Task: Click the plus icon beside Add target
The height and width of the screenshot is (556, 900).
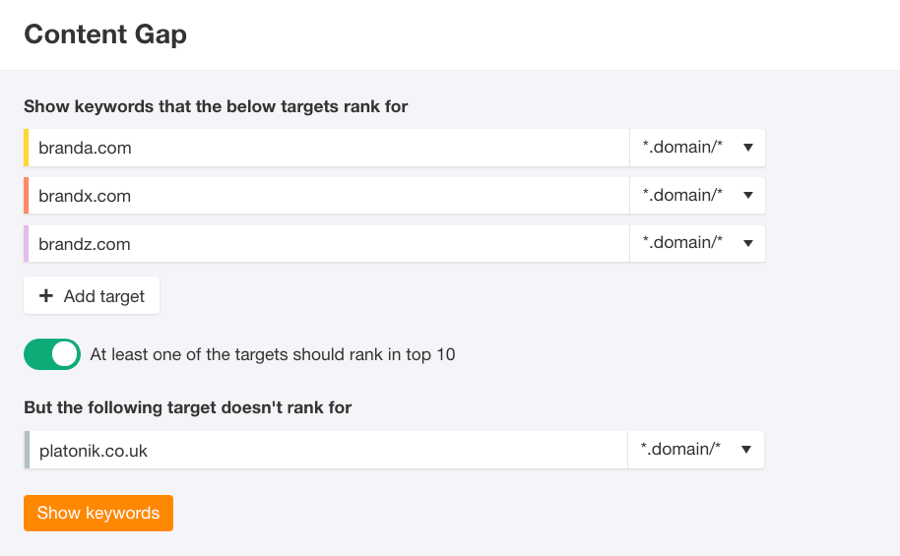Action: coord(46,296)
